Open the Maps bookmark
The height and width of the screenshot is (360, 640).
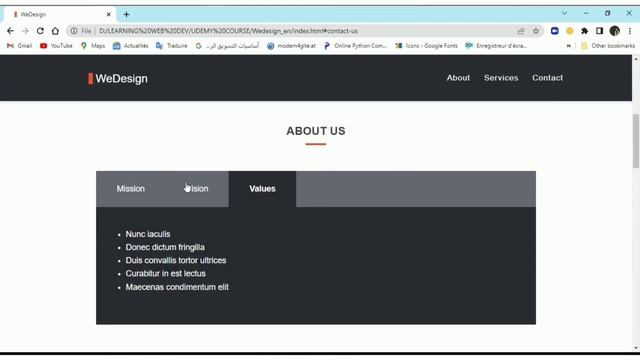93,46
